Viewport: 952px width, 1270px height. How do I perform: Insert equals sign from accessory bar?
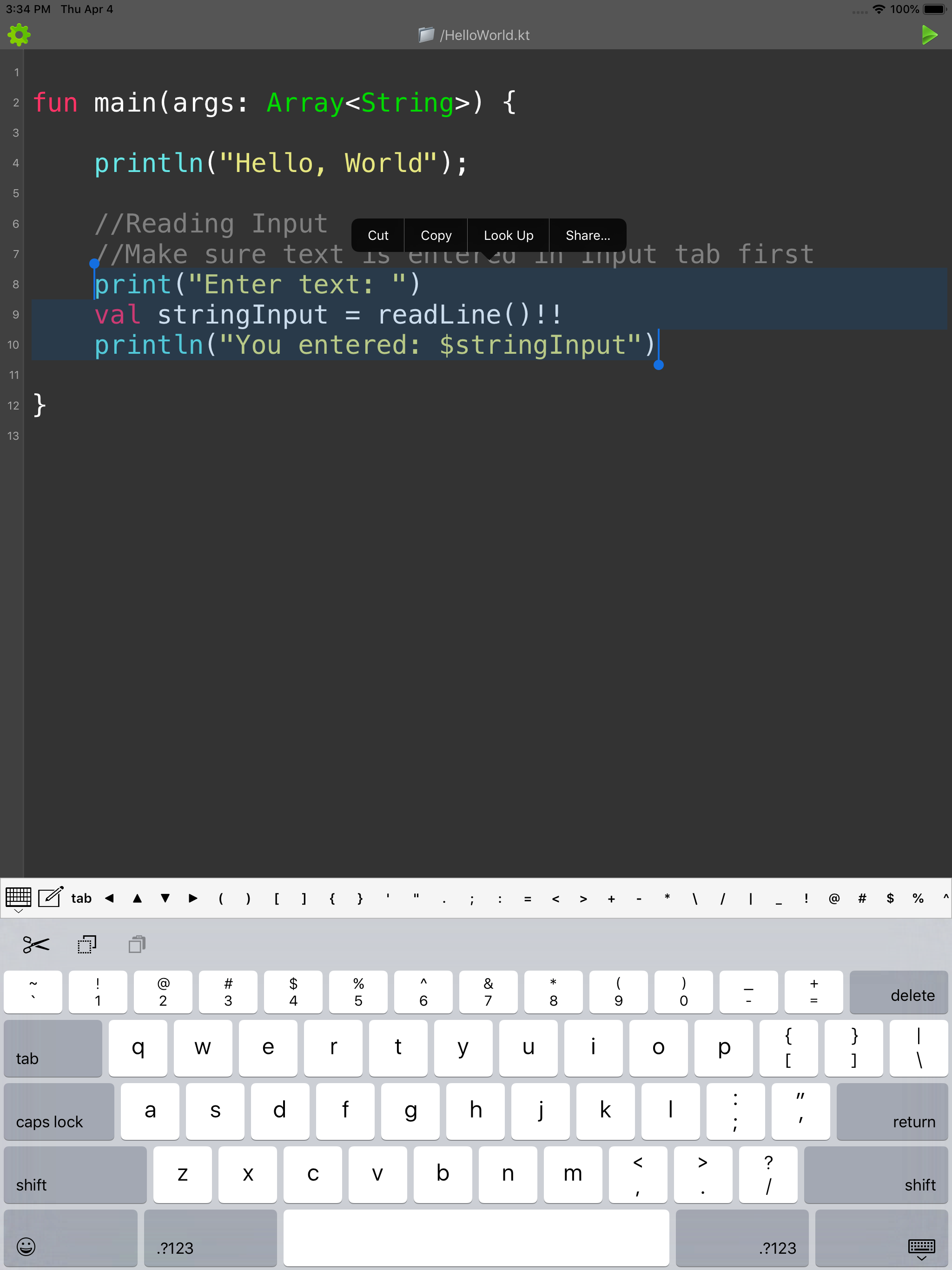click(x=528, y=899)
